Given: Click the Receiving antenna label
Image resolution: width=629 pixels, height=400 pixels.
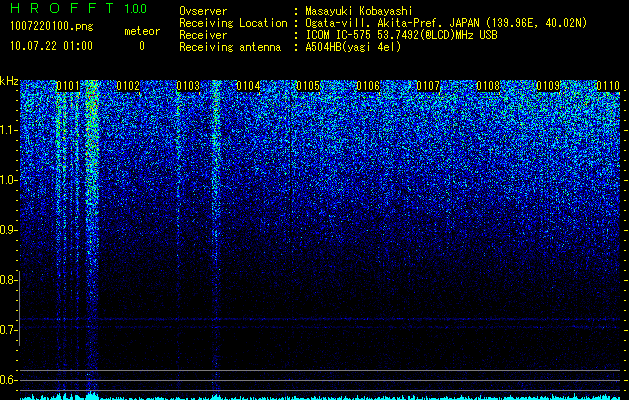Looking at the screenshot, I should (230, 47).
